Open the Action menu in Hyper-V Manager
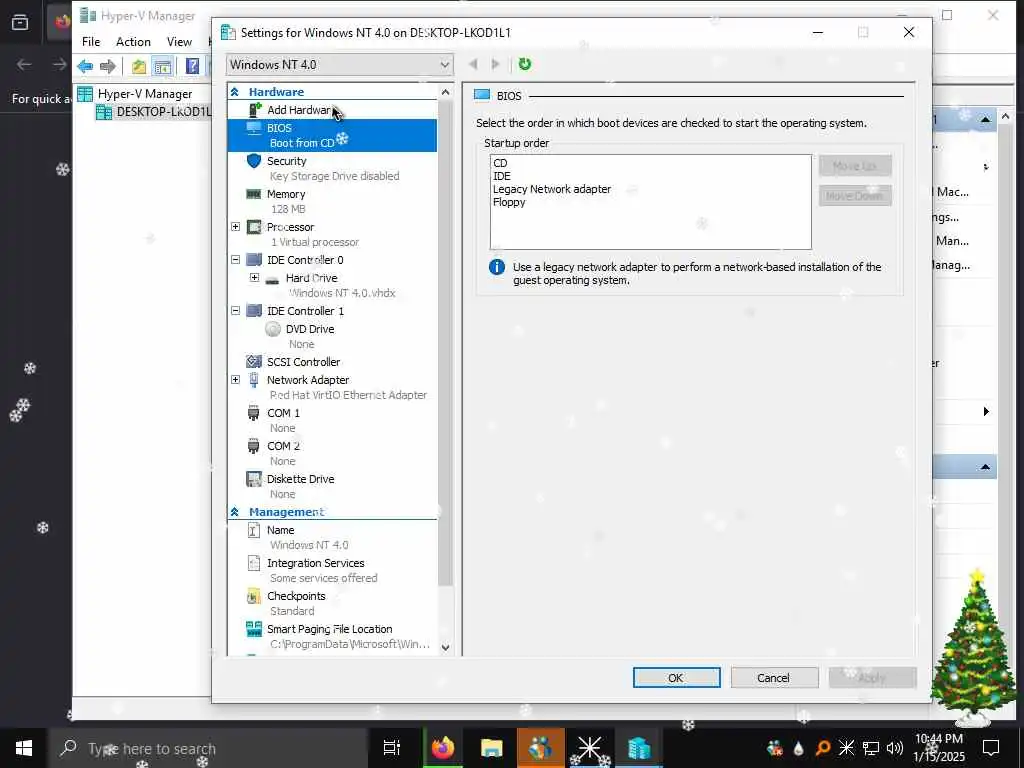This screenshot has width=1024, height=768. click(x=133, y=42)
